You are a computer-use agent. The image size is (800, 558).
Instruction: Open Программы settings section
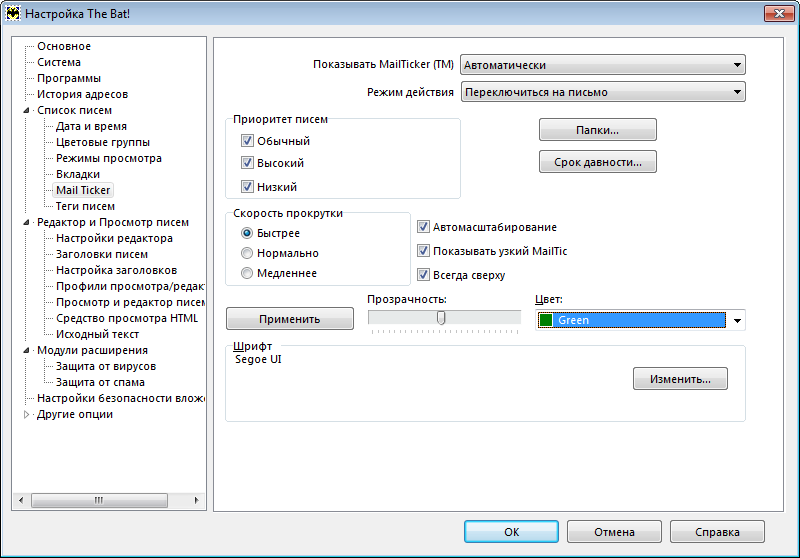pyautogui.click(x=69, y=79)
